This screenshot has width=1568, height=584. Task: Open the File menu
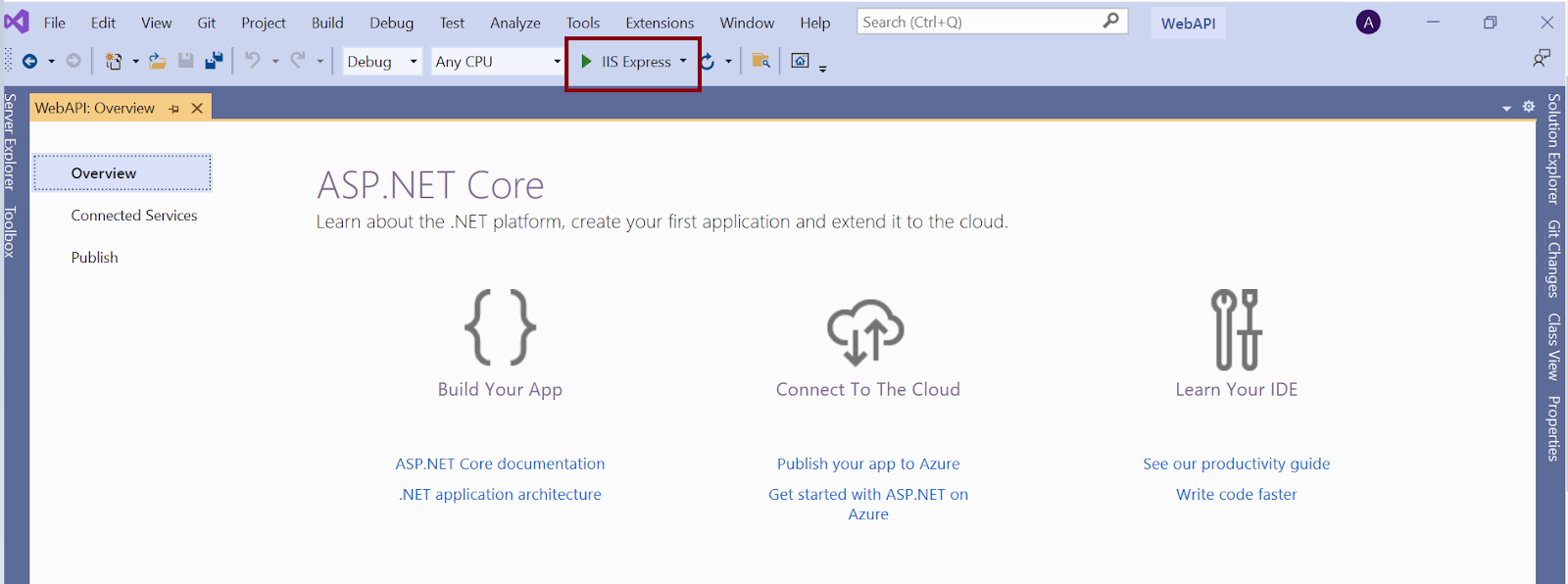click(55, 23)
